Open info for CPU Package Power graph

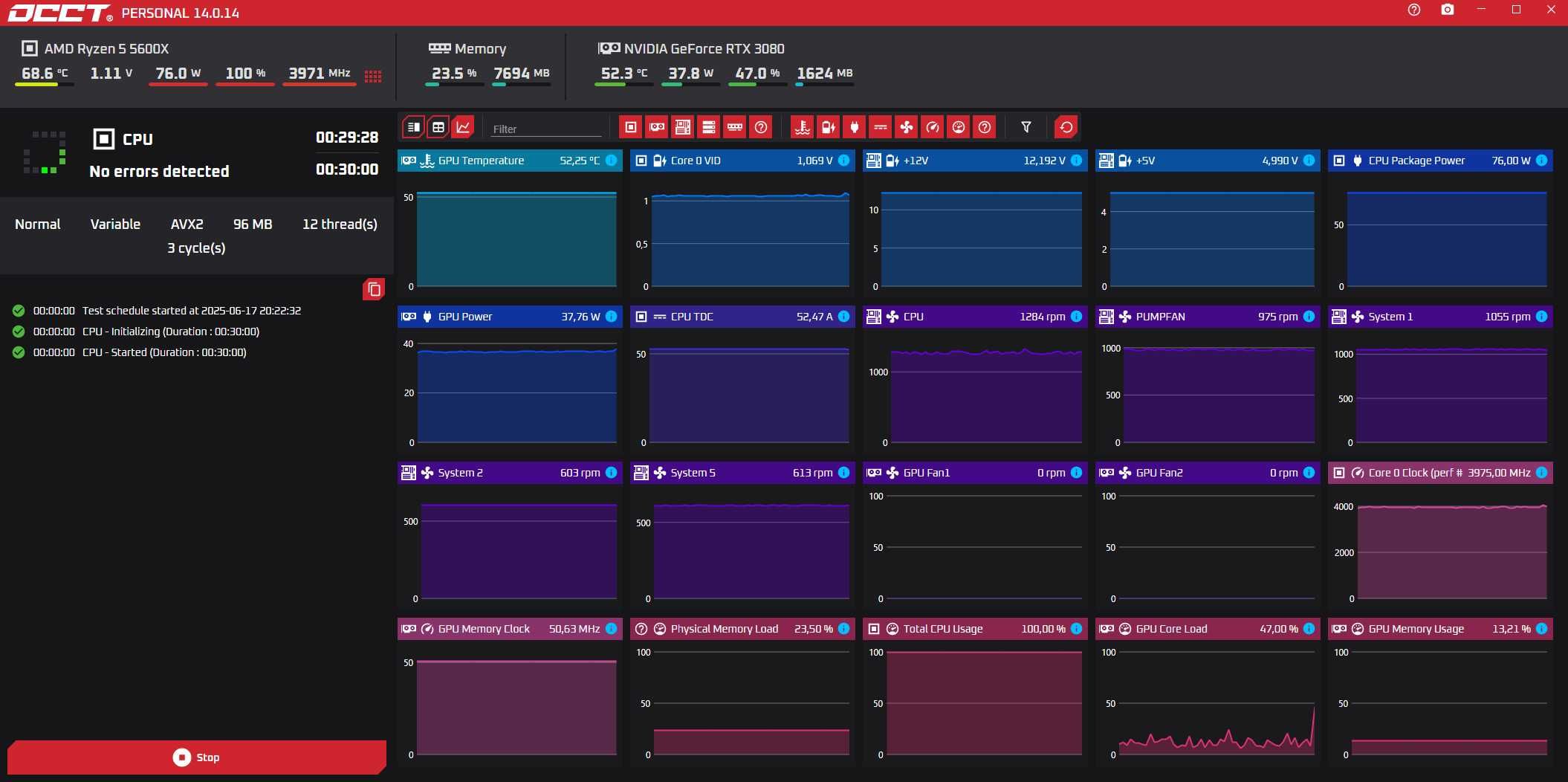coord(1541,161)
